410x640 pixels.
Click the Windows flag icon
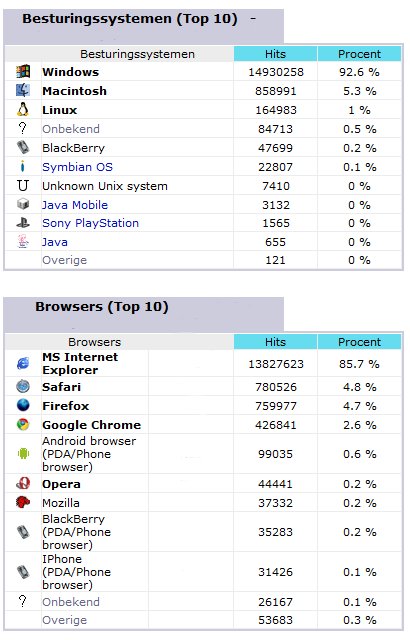(x=23, y=71)
